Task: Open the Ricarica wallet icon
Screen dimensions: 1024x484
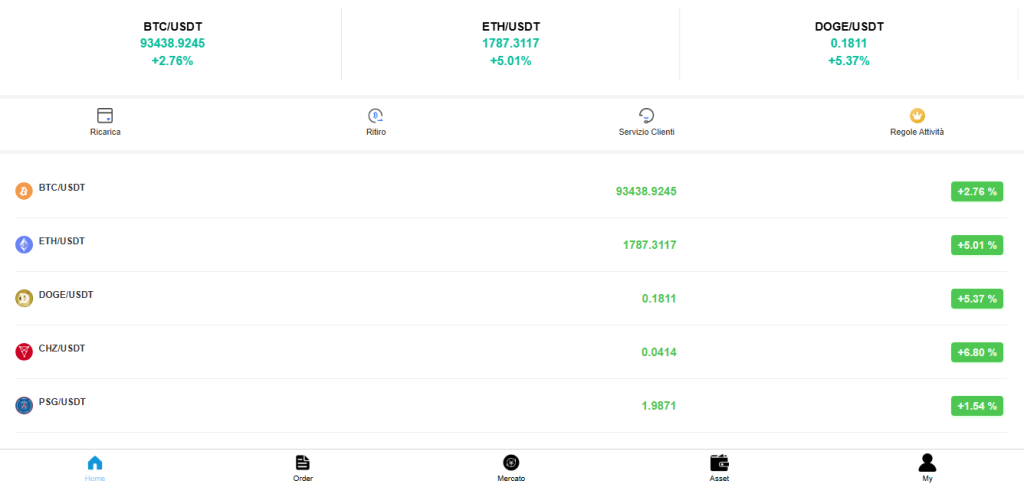Action: click(x=105, y=116)
